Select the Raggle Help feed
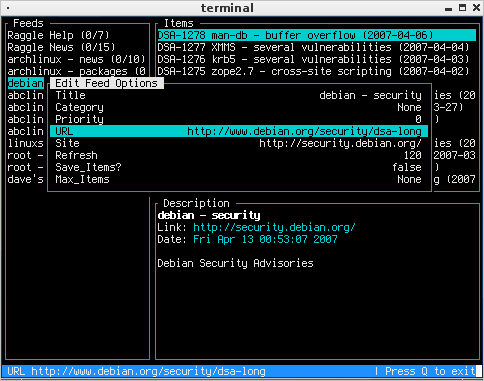 58,35
